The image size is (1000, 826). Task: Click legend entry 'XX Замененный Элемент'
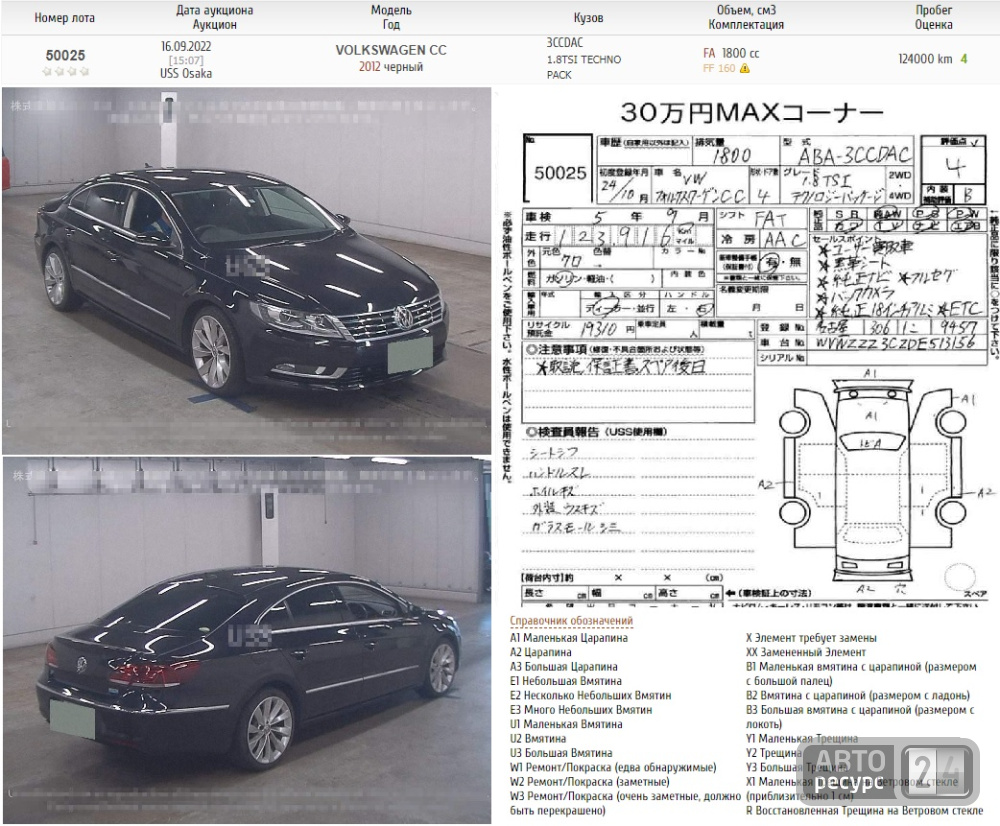coord(806,652)
